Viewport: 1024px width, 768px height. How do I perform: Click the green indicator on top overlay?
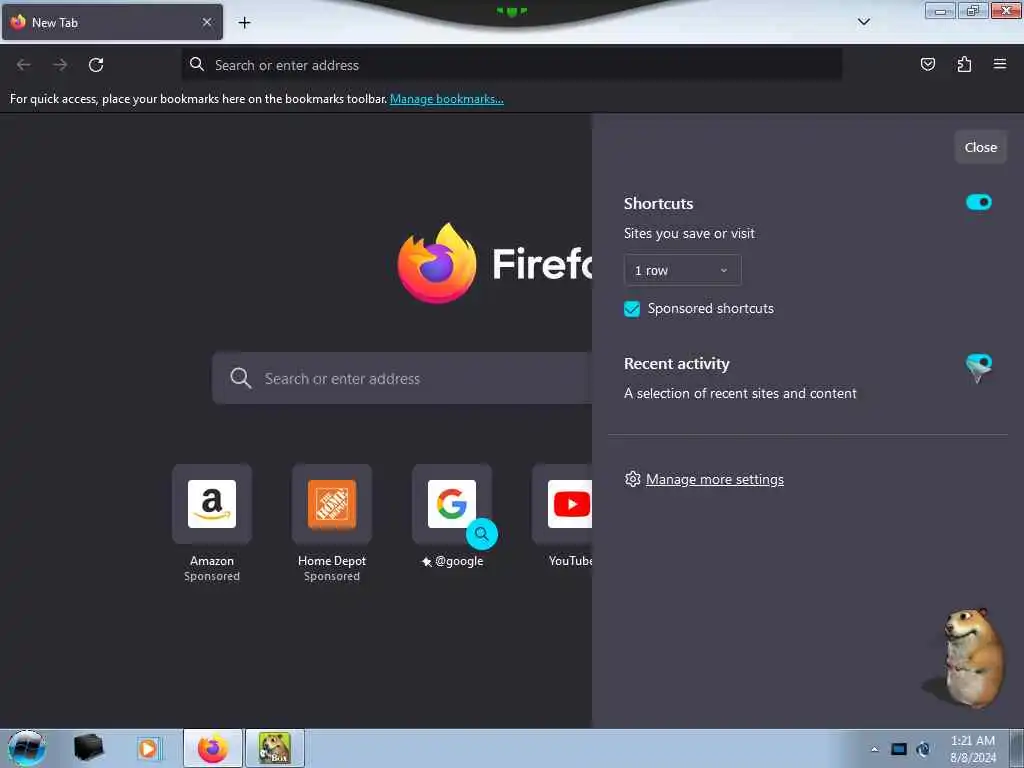[x=511, y=11]
